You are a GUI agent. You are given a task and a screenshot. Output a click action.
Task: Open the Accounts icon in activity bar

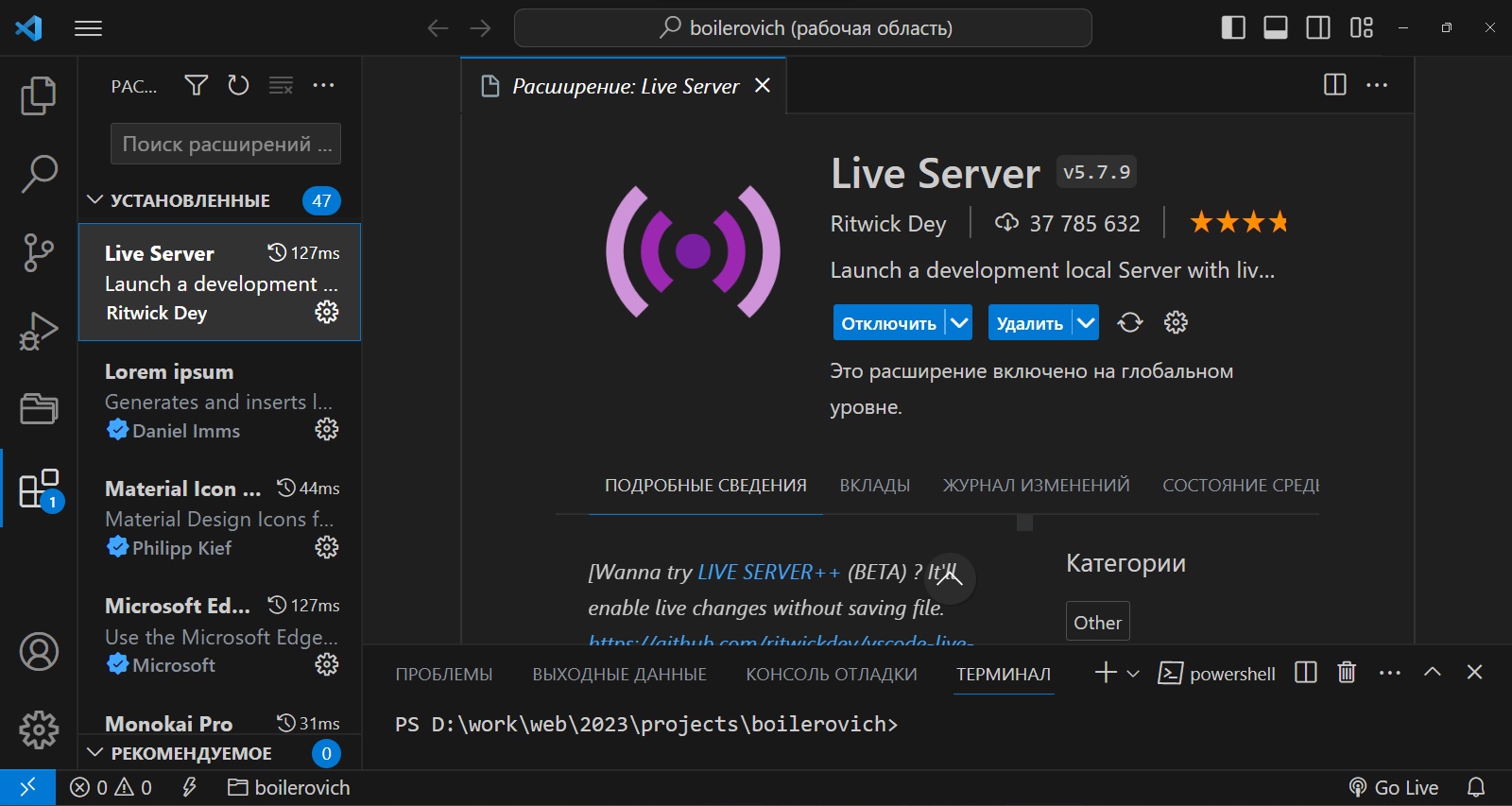coord(39,652)
